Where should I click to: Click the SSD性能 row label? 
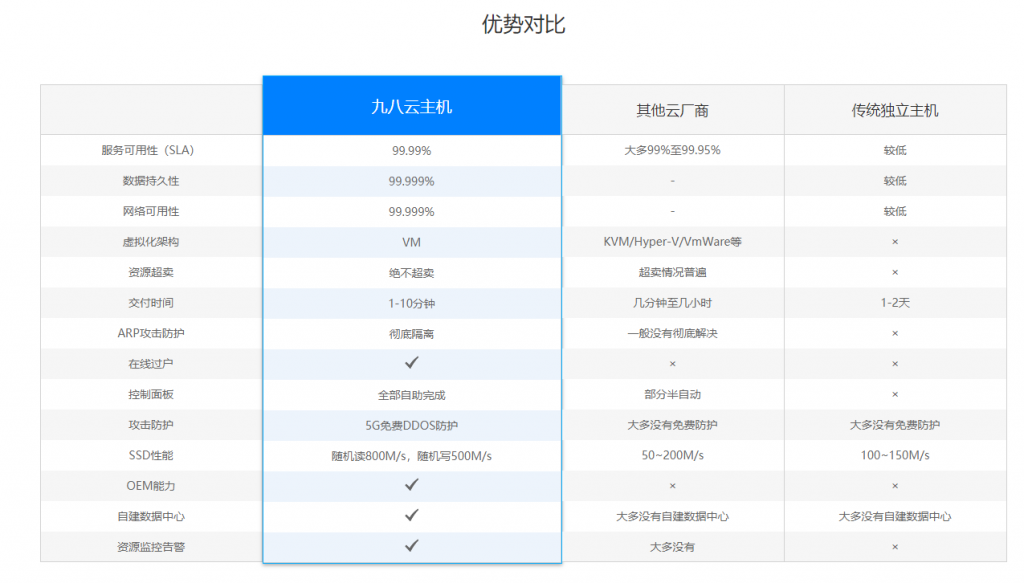[151, 455]
